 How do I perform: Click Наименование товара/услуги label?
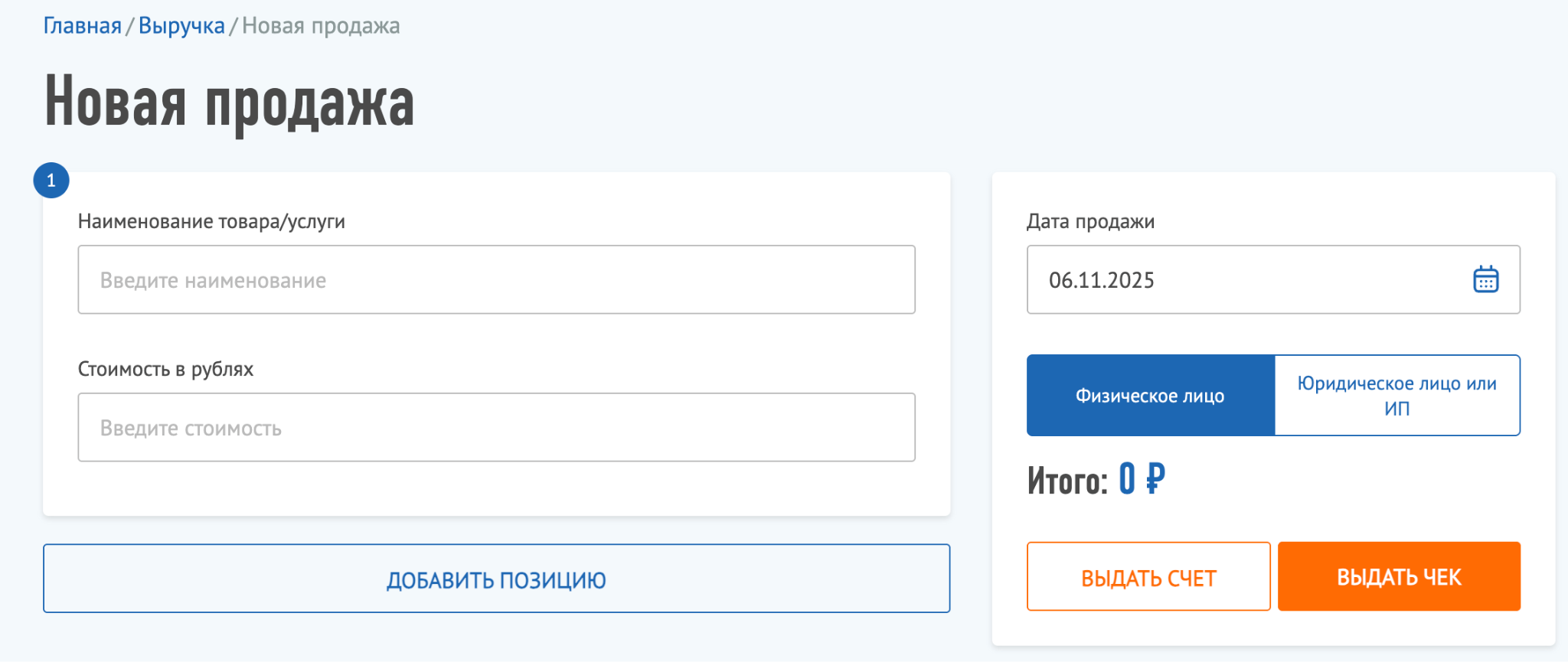tap(211, 221)
